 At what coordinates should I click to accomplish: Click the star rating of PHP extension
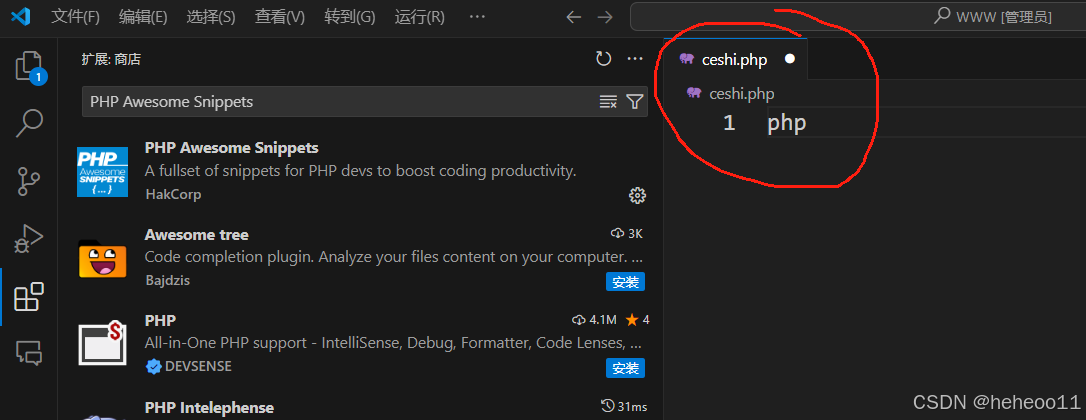pyautogui.click(x=637, y=320)
